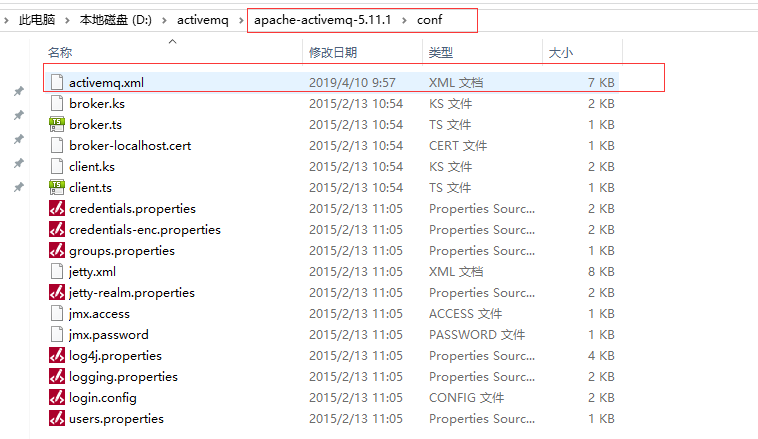The height and width of the screenshot is (439, 758).
Task: Select the jetty.xml file name
Action: (92, 272)
